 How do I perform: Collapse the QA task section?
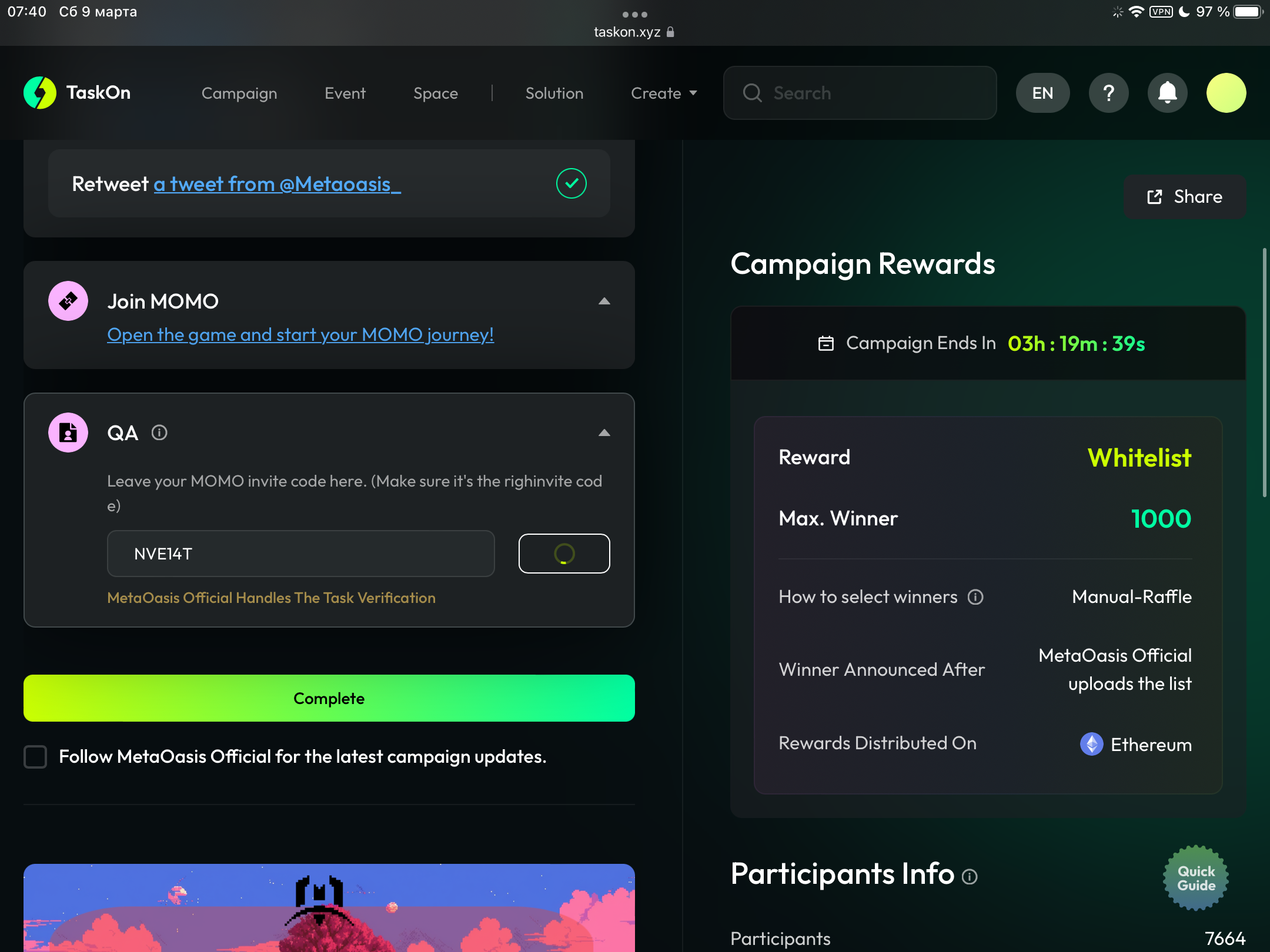tap(604, 433)
